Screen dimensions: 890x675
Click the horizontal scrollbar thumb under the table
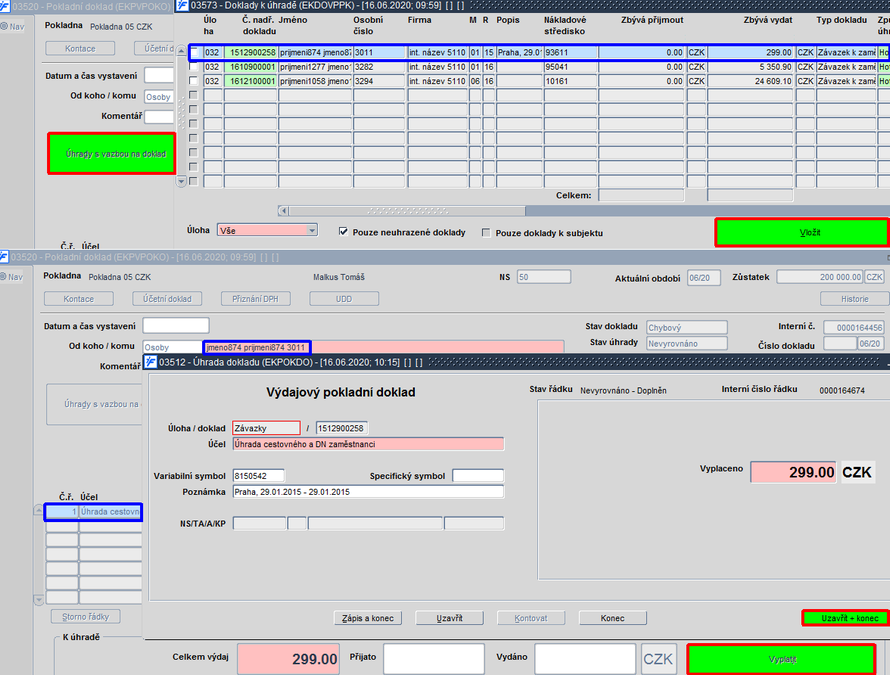407,211
